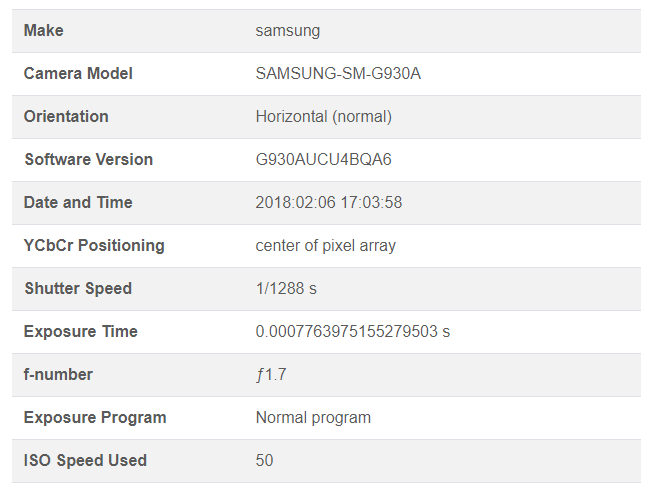
Task: Select the 2018:02:06 17:03:58 timestamp
Action: [329, 203]
